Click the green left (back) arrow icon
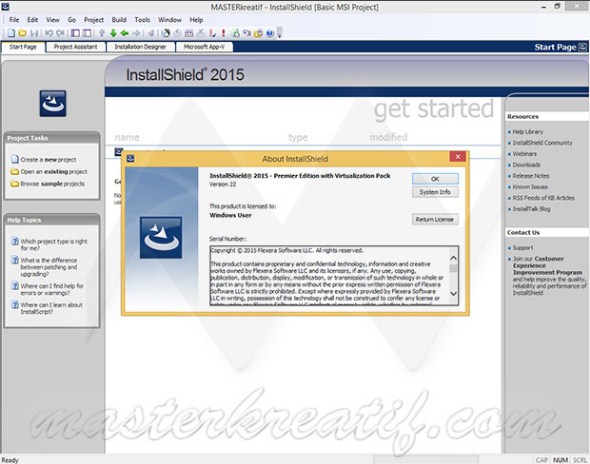The width and height of the screenshot is (590, 464). [x=125, y=33]
